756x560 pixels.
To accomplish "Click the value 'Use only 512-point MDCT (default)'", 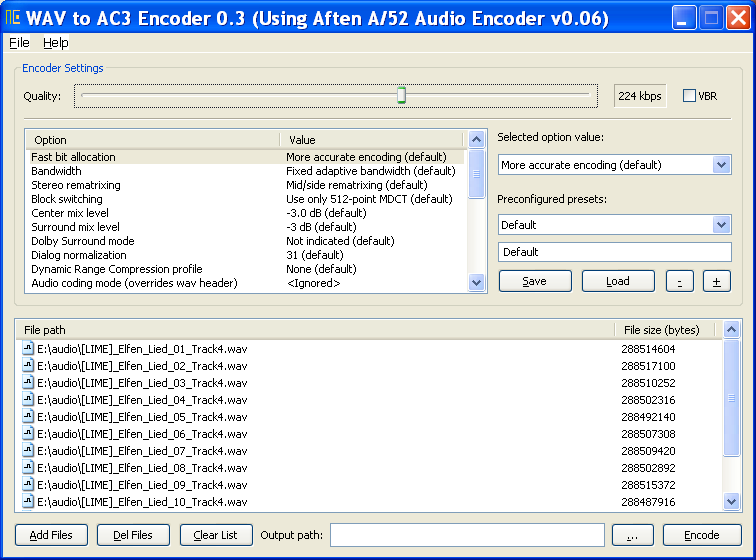I will pyautogui.click(x=369, y=199).
